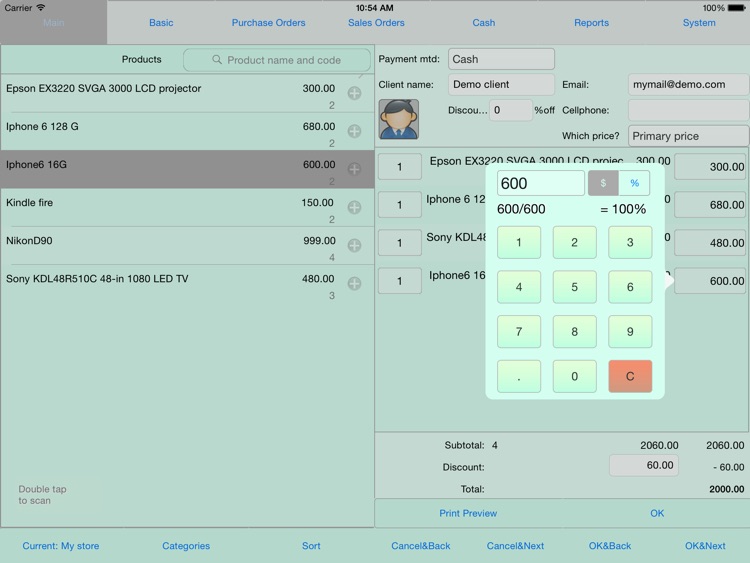Tap the keypad decimal point key
This screenshot has width=750, height=563.
tap(518, 376)
